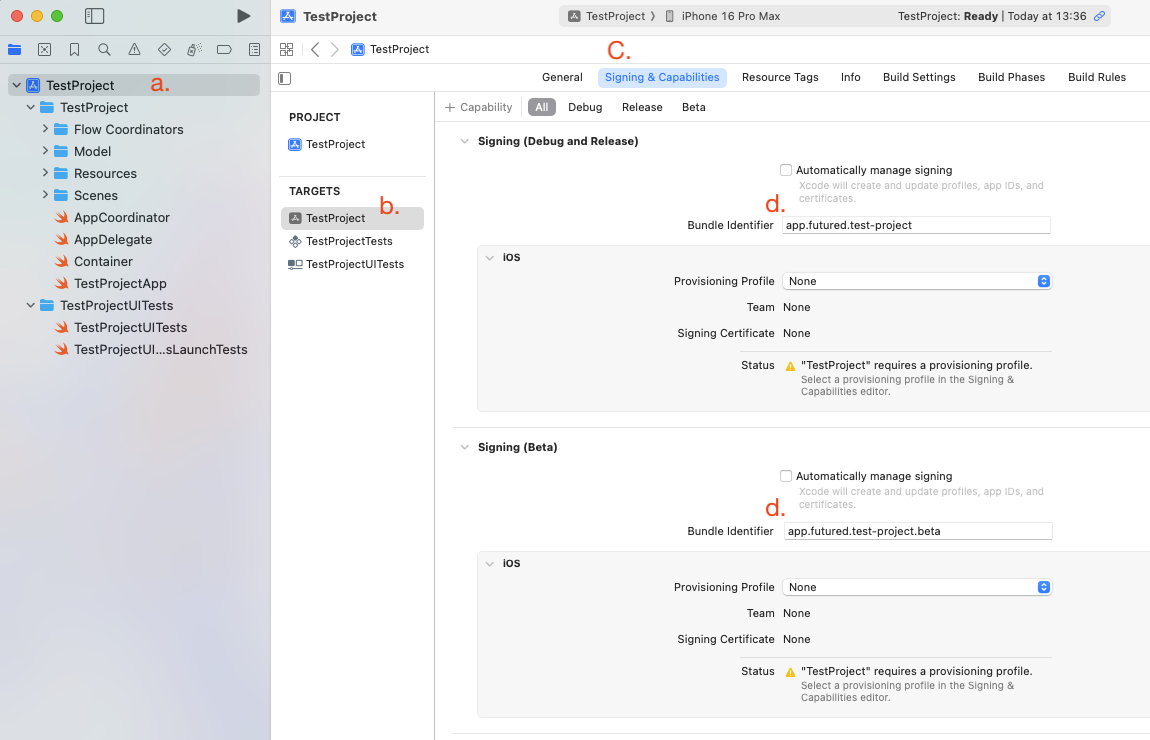The width and height of the screenshot is (1150, 740).
Task: Open the report navigator
Action: pyautogui.click(x=254, y=49)
